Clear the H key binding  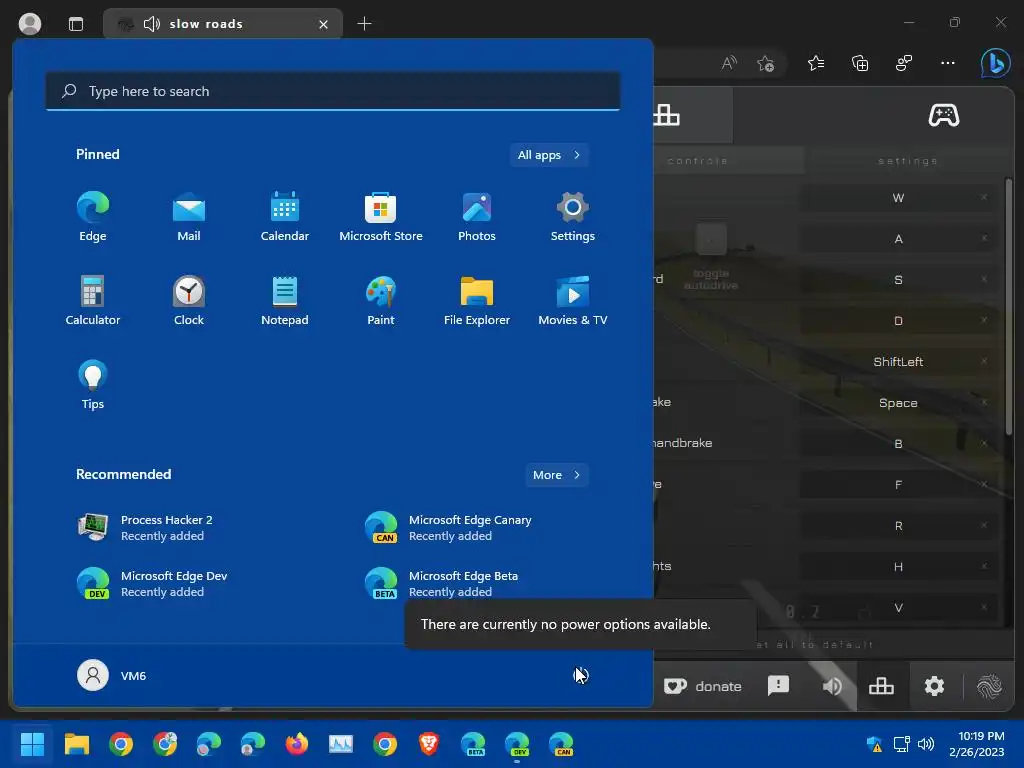[984, 566]
